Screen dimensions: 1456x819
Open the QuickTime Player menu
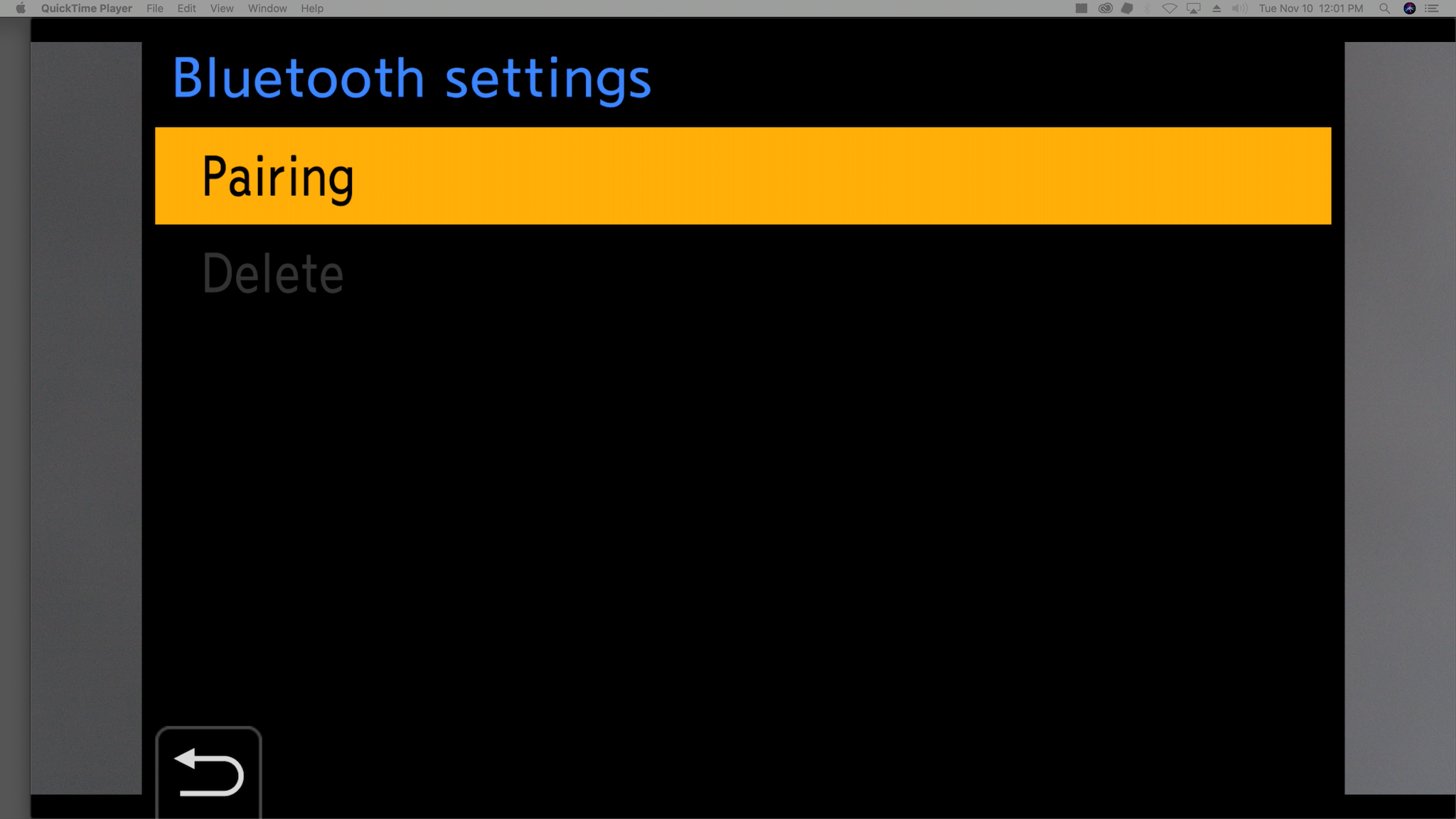coord(87,9)
